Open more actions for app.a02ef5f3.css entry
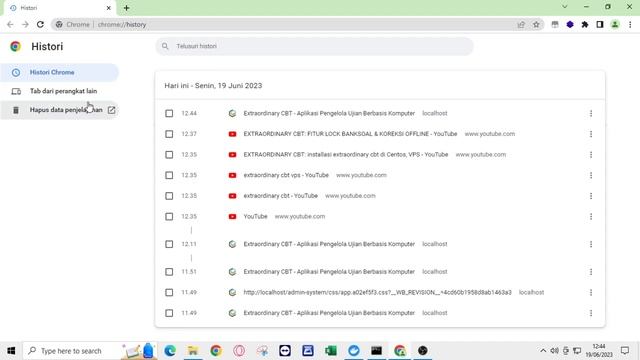Screen dimensions: 640x360 tap(591, 292)
